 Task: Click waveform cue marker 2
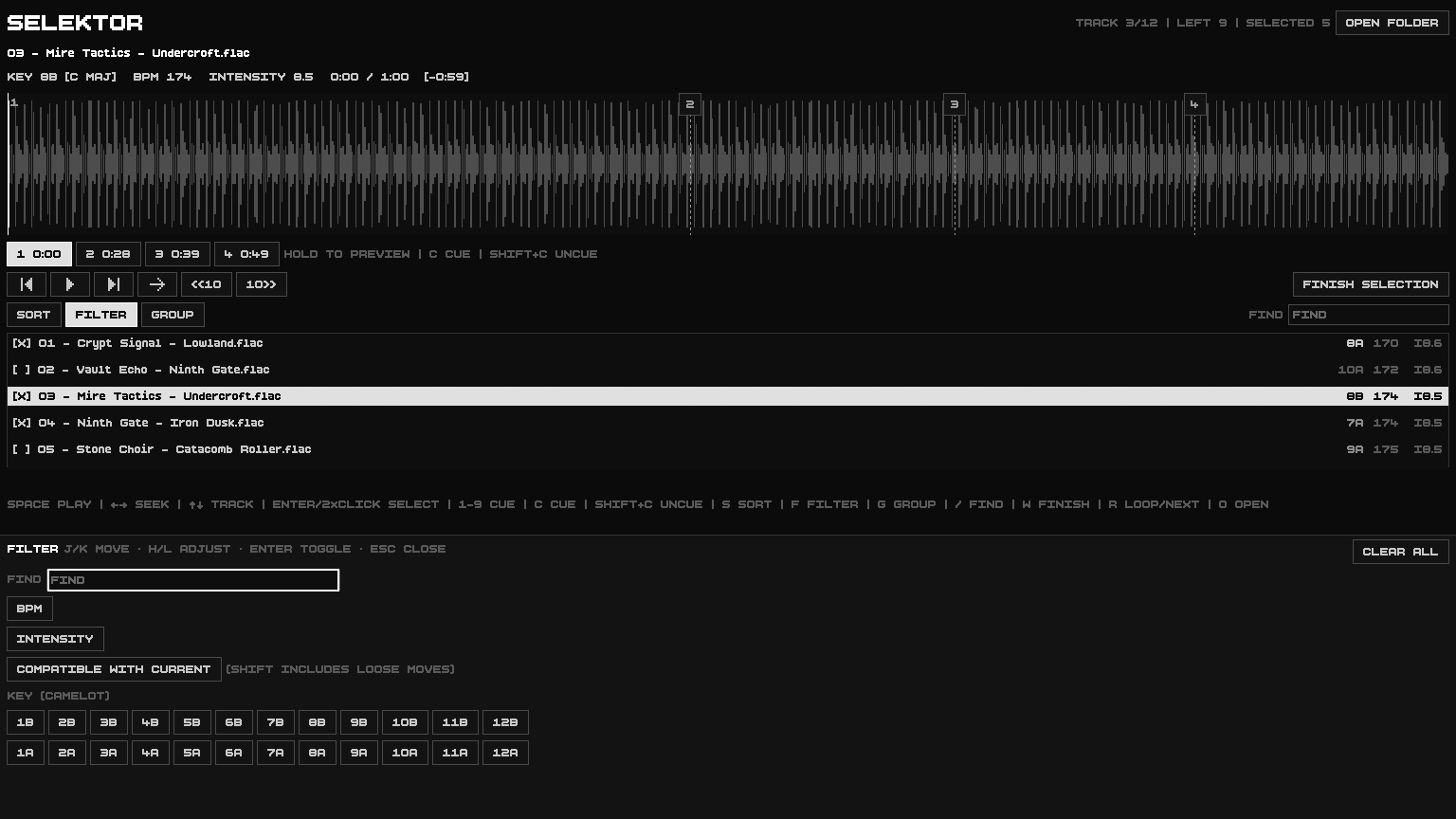[690, 104]
